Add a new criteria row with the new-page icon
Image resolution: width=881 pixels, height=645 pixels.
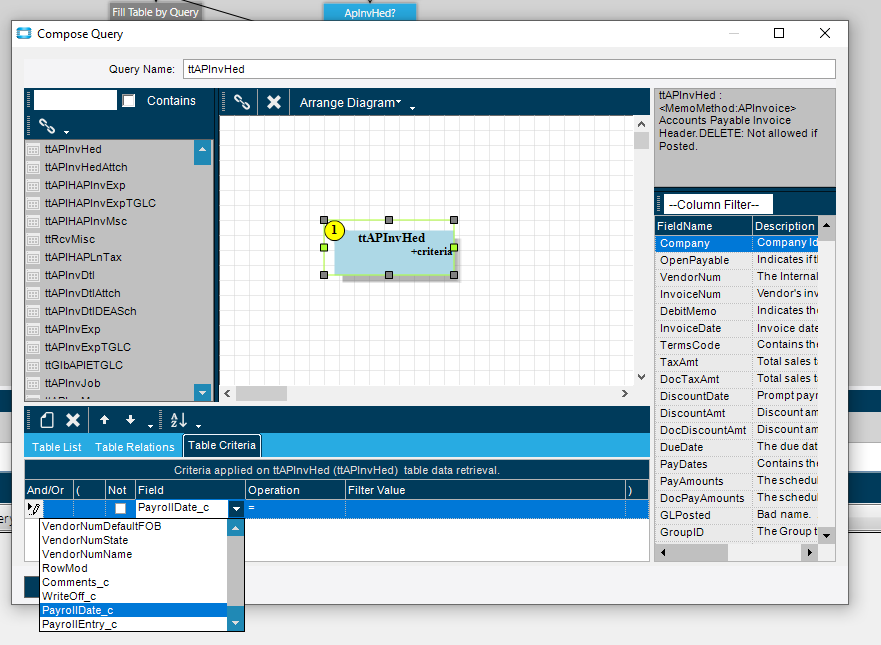point(46,420)
